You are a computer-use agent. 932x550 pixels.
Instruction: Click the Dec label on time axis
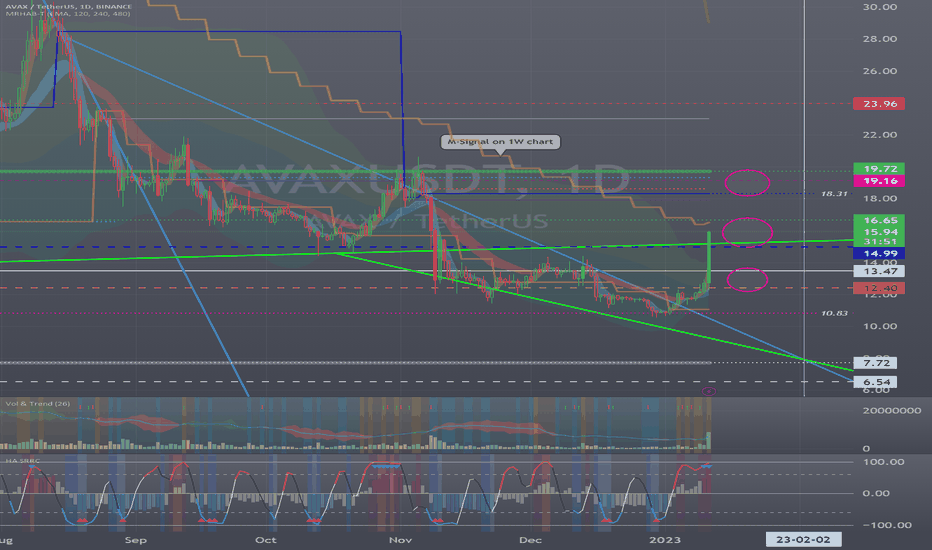[530, 540]
